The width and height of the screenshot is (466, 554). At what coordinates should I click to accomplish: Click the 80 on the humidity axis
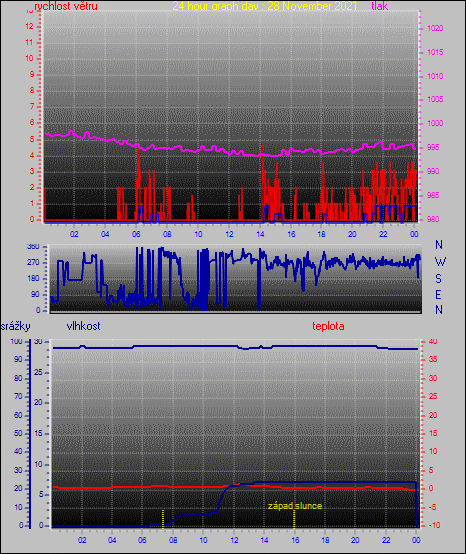tap(18, 378)
